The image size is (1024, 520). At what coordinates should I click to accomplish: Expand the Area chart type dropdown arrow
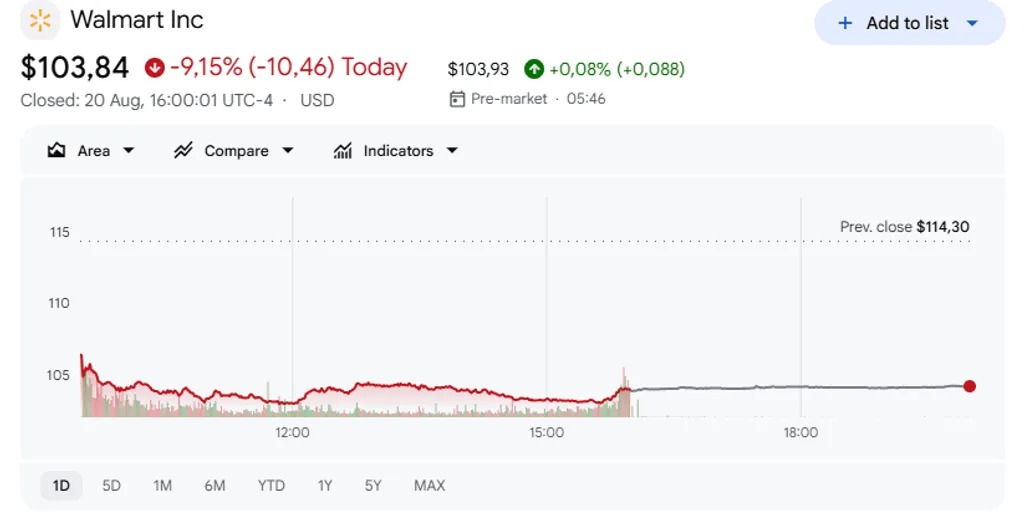(x=129, y=151)
